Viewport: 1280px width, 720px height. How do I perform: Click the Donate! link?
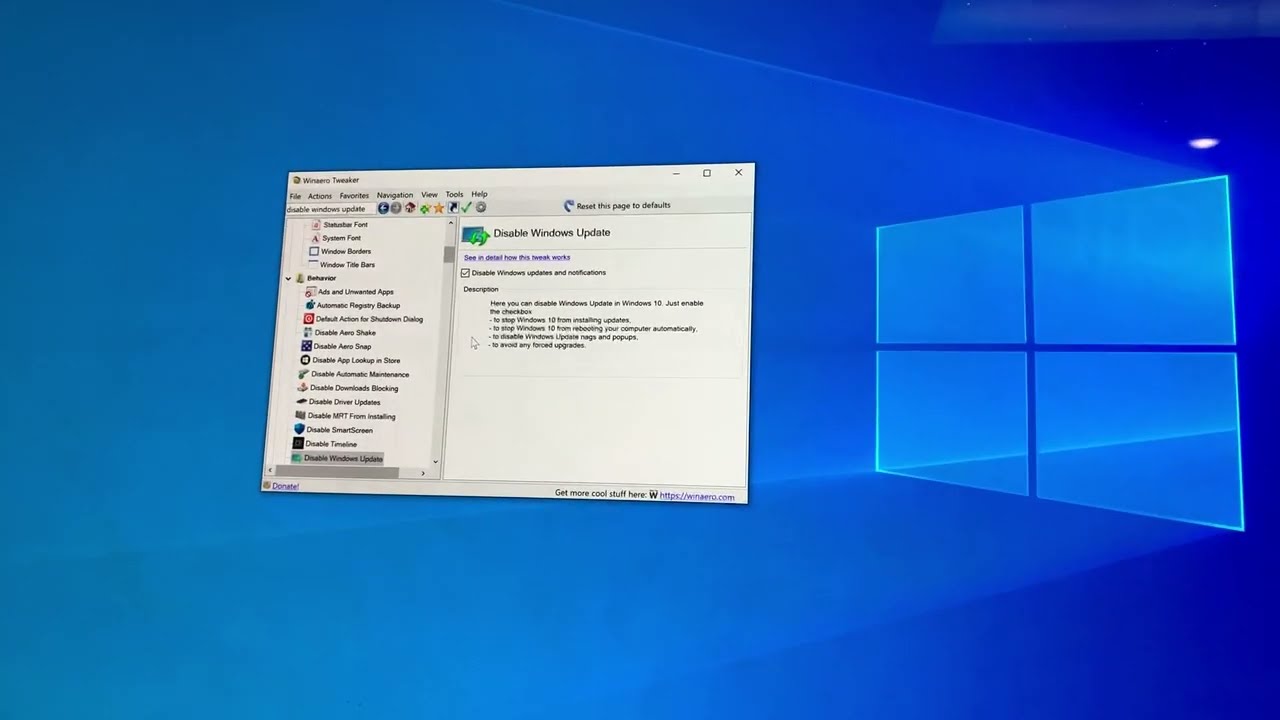click(285, 486)
